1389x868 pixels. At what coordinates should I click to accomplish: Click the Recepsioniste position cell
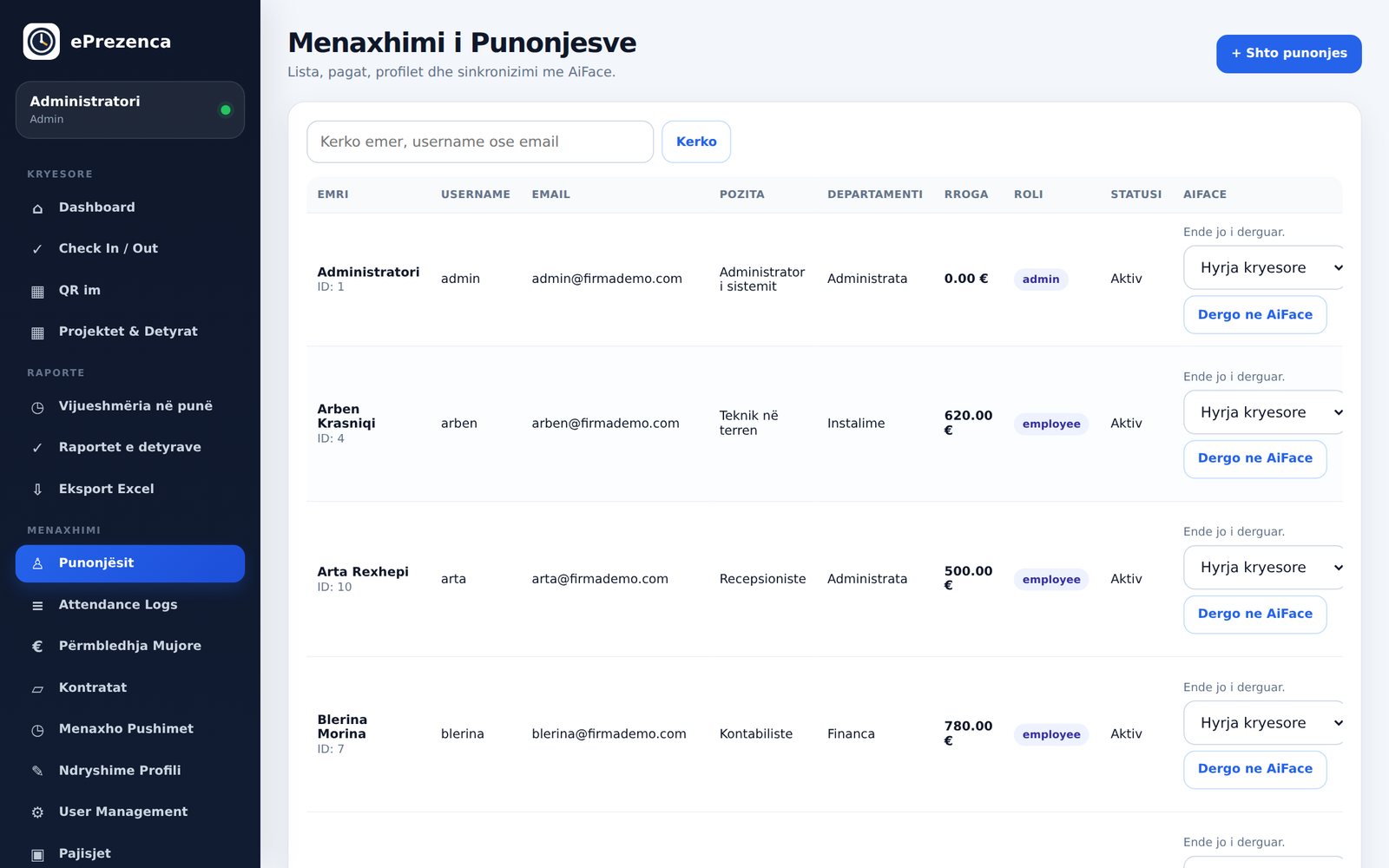point(763,579)
